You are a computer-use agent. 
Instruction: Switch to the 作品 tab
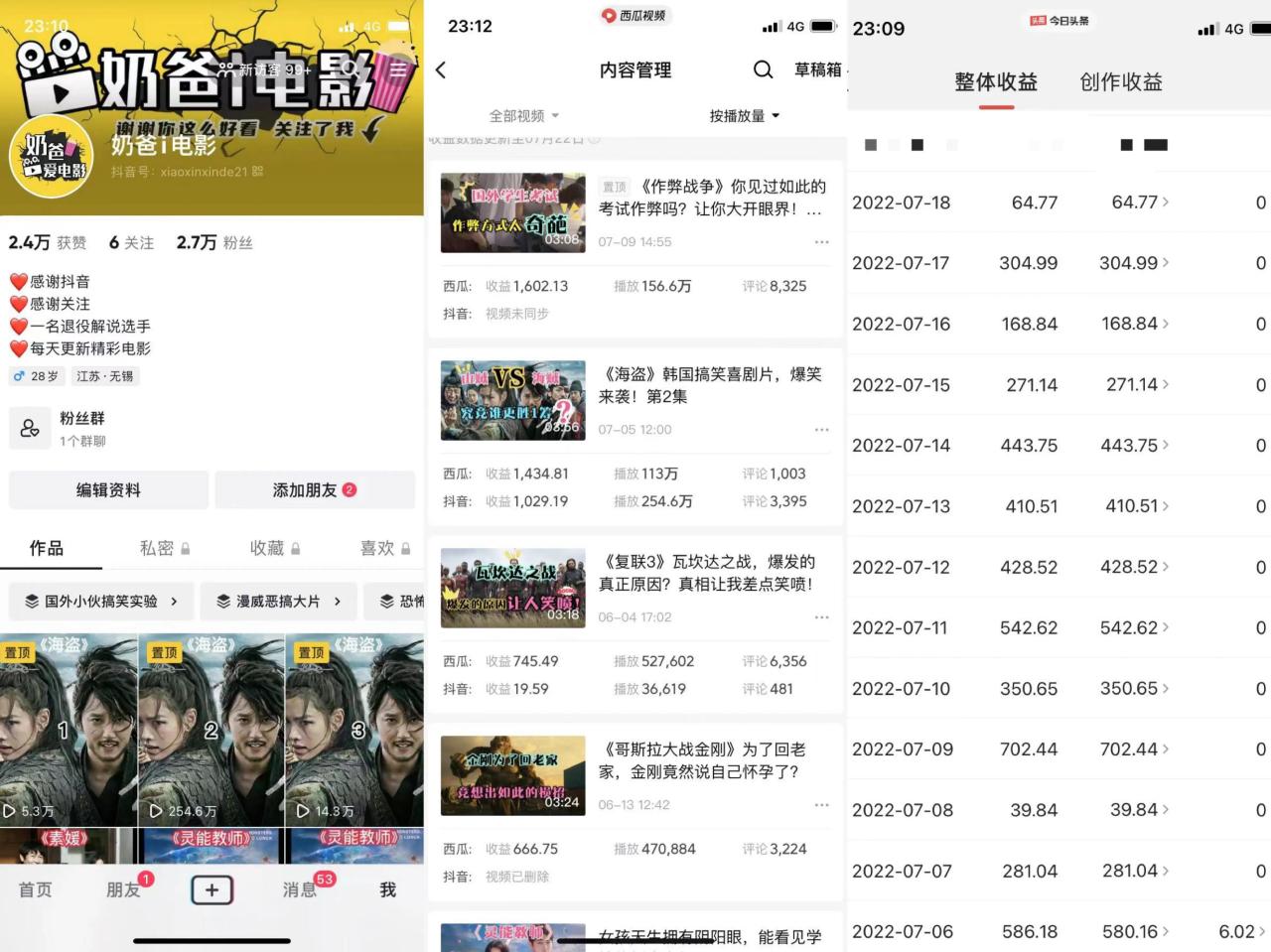(x=46, y=548)
